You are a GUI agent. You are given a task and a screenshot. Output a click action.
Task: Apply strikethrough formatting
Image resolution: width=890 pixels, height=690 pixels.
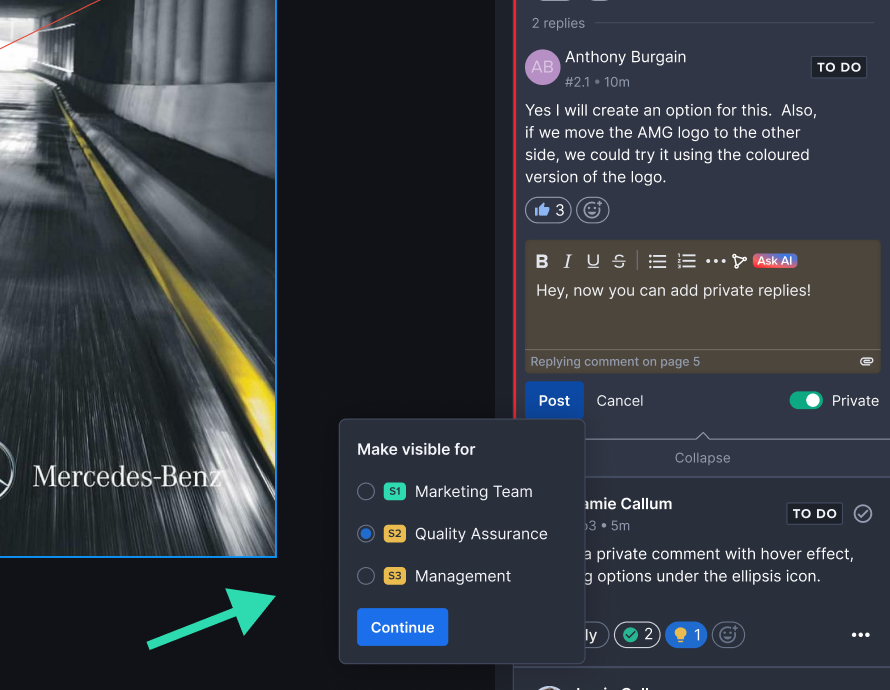pos(619,261)
